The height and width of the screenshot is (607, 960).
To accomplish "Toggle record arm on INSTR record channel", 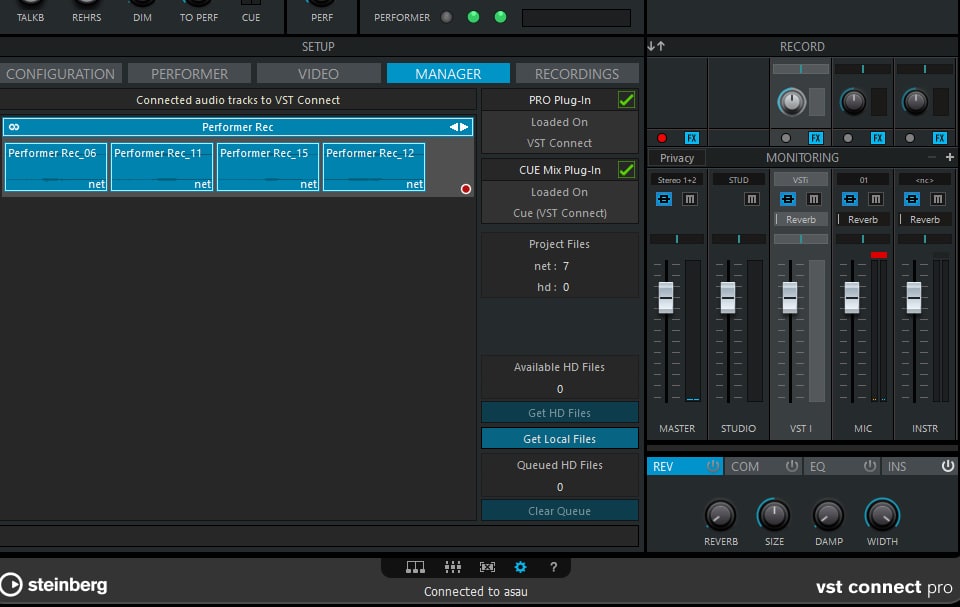I will tap(910, 138).
